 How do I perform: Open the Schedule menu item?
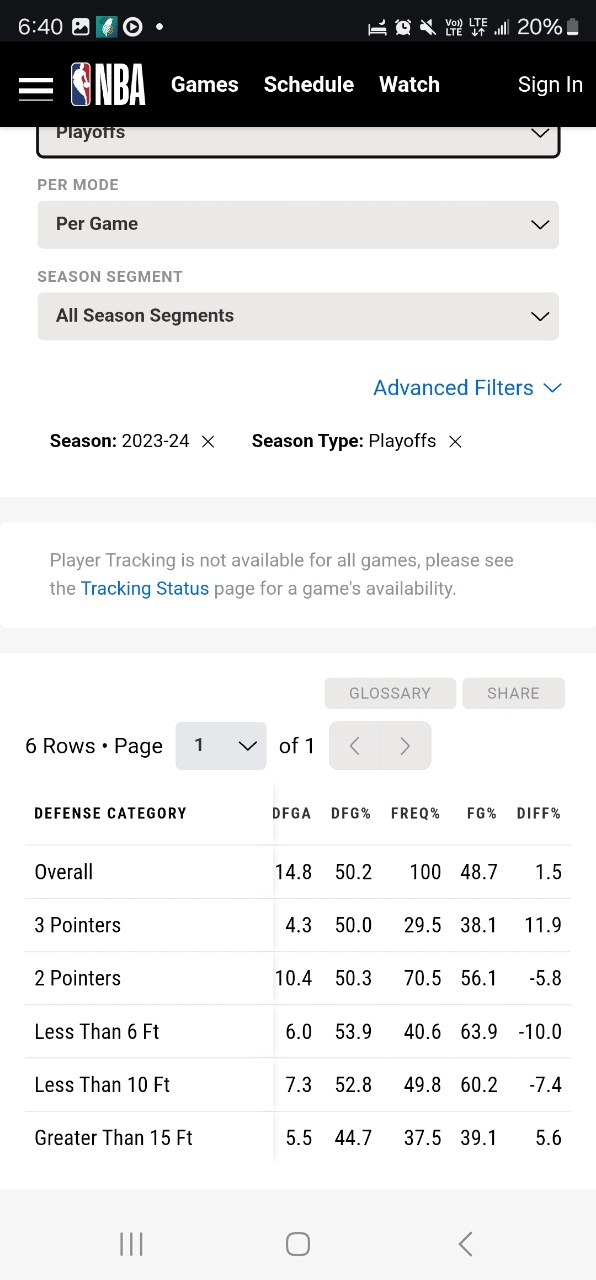[309, 85]
